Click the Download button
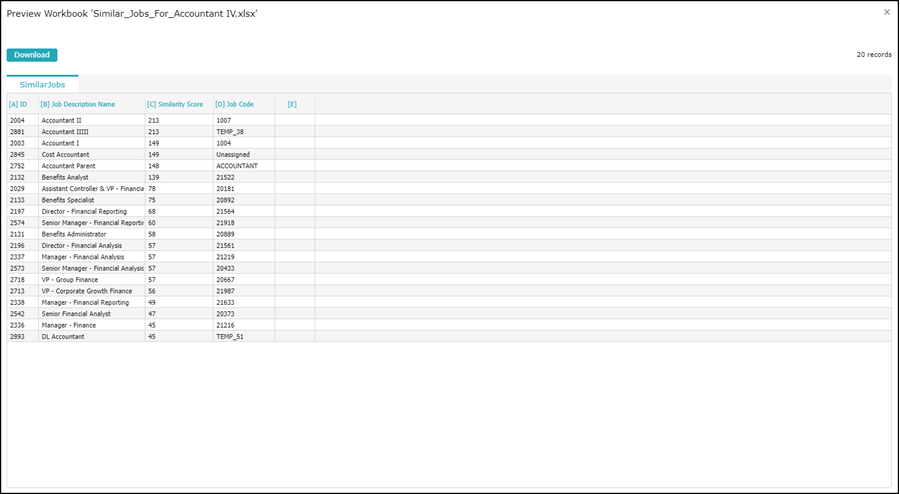 [x=32, y=55]
